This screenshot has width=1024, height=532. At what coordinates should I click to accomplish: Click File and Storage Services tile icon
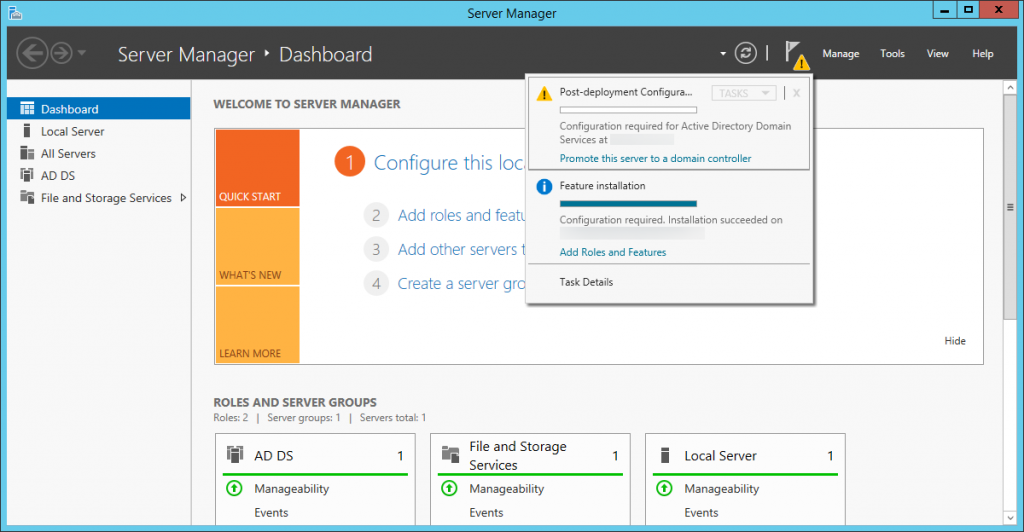(x=450, y=454)
